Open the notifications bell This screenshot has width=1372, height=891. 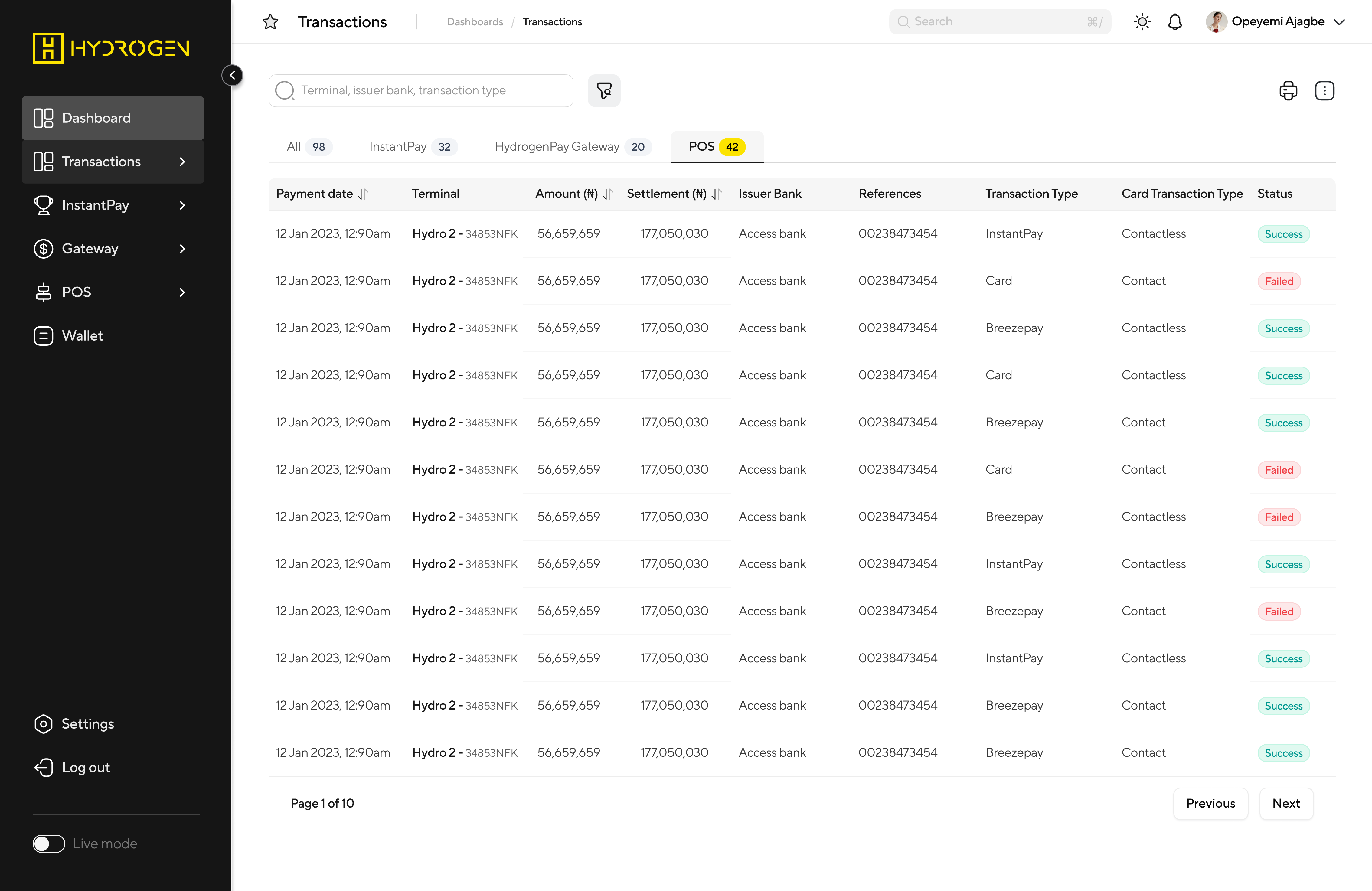1175,22
